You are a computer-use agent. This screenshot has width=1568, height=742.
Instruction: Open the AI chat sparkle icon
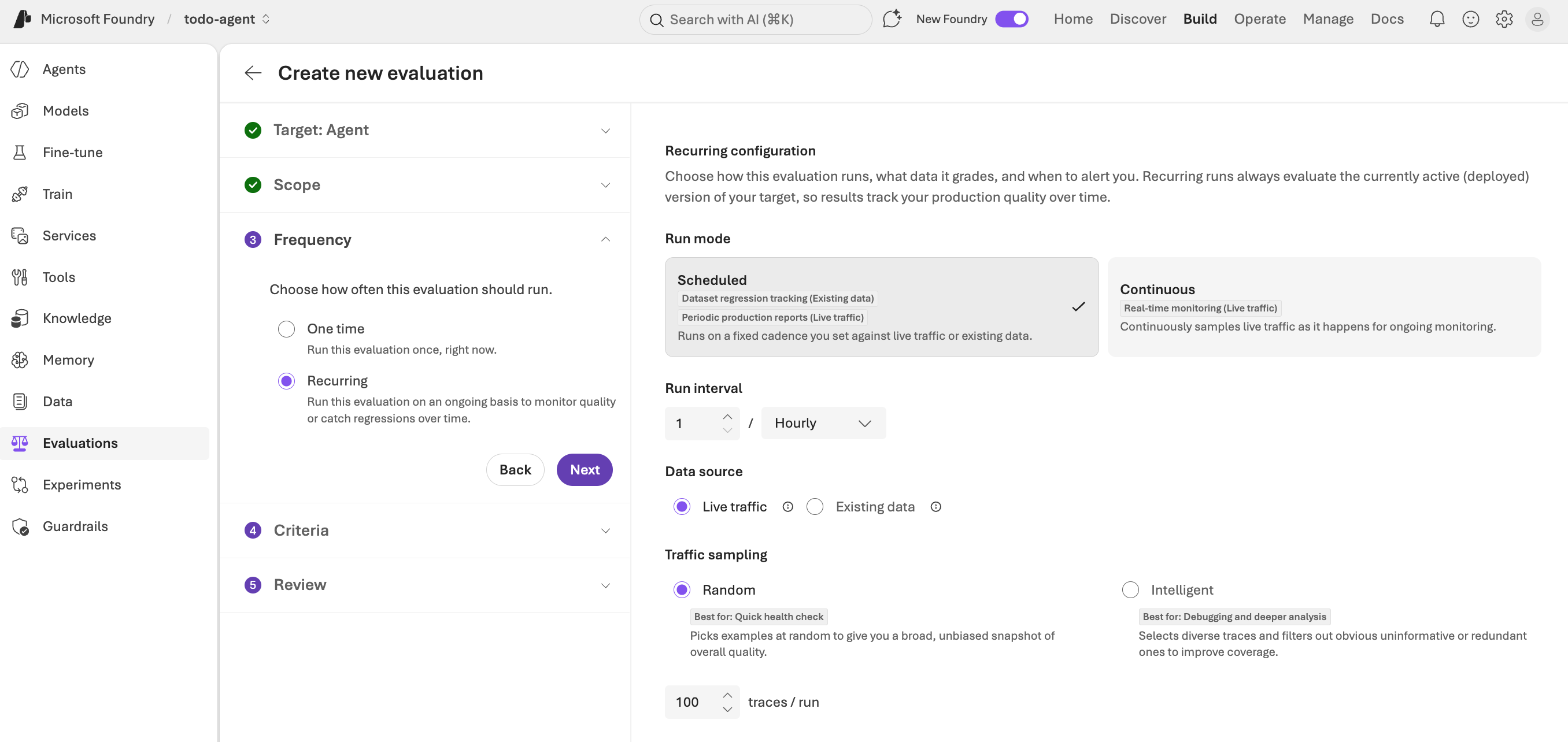[x=891, y=19]
